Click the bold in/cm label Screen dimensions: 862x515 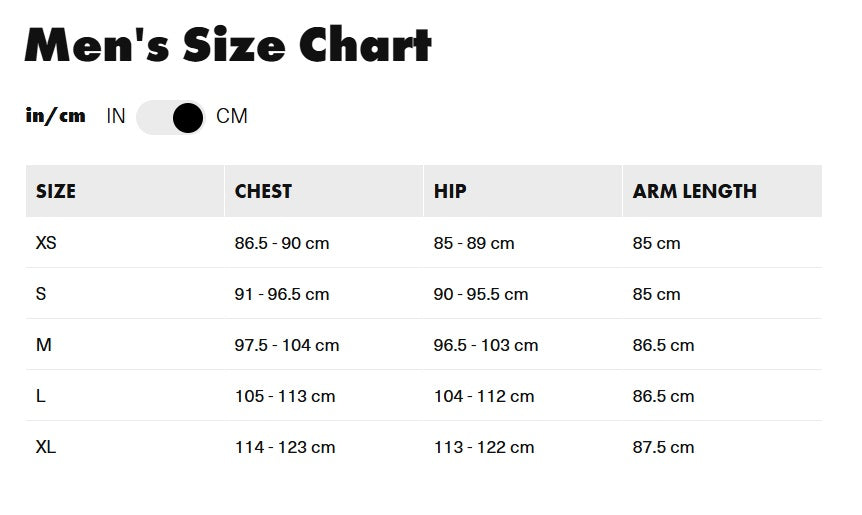pos(56,116)
